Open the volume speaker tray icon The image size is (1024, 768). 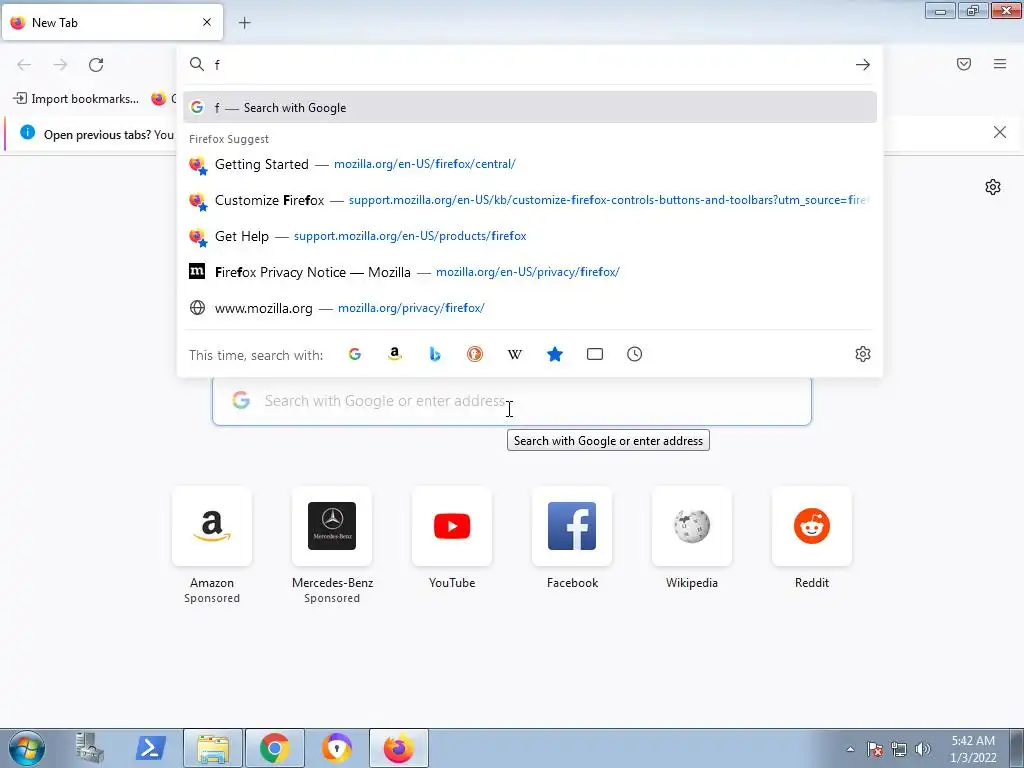[x=923, y=749]
